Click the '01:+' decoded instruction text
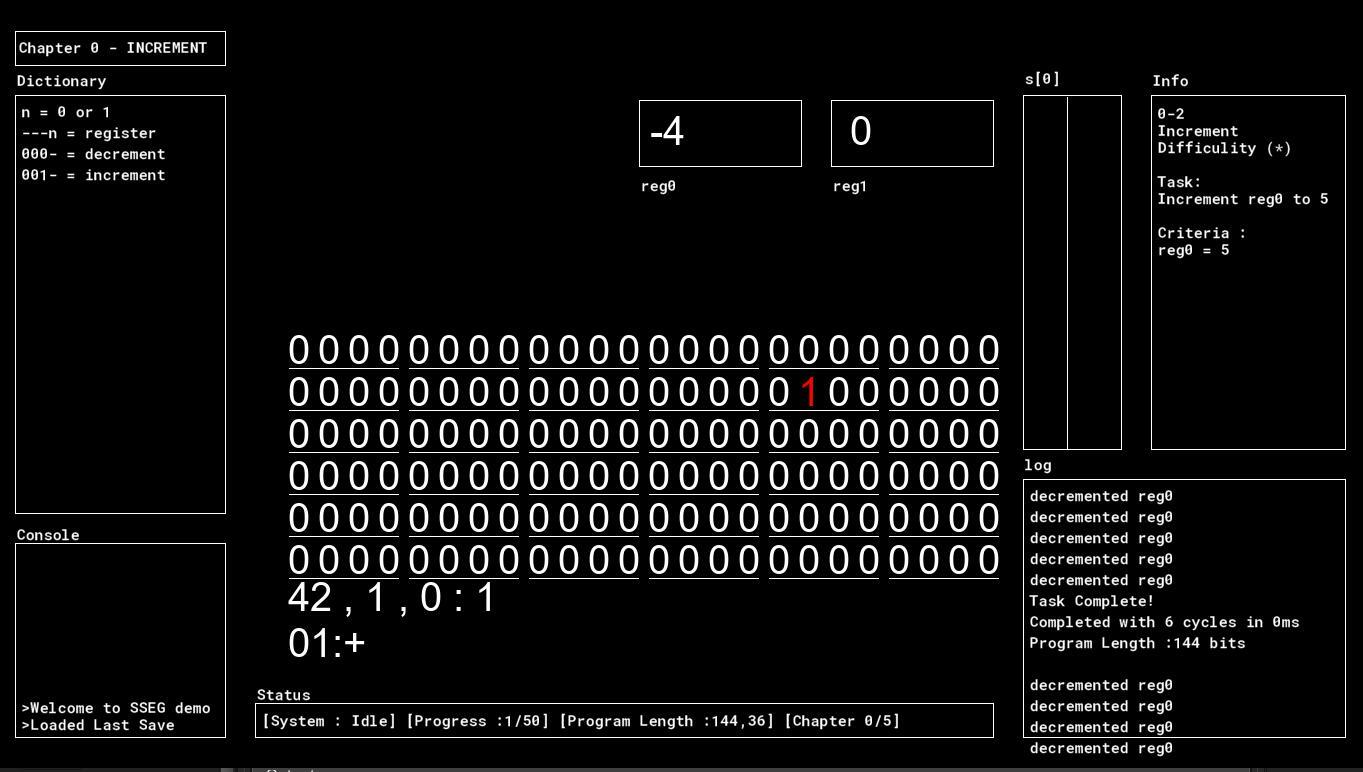Viewport: 1363px width, 772px height. click(327, 643)
